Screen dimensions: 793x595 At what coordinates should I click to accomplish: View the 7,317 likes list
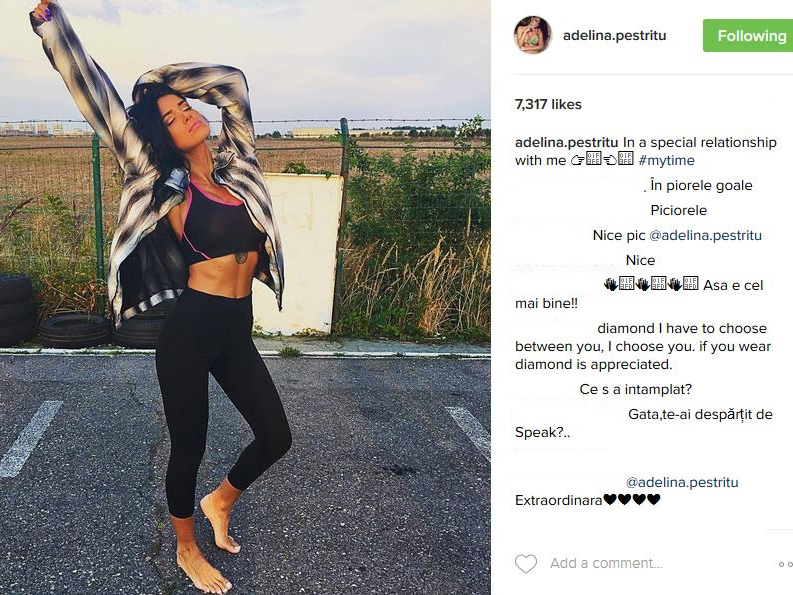coord(548,104)
